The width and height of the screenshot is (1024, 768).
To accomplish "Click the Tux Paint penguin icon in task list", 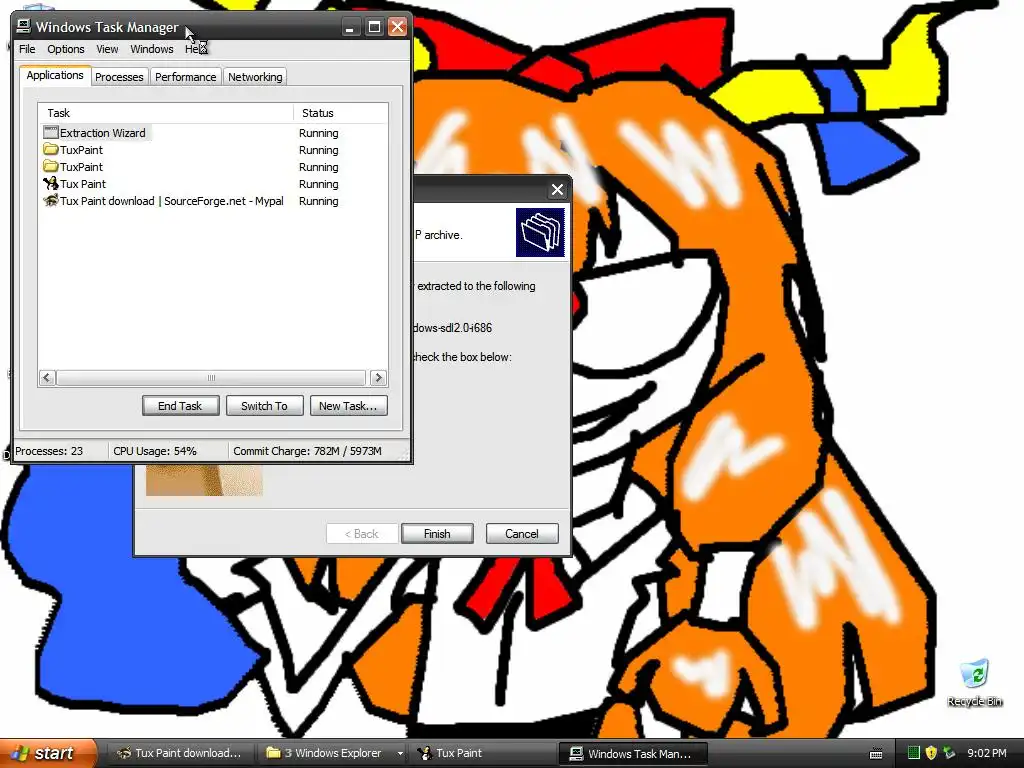I will pos(51,184).
